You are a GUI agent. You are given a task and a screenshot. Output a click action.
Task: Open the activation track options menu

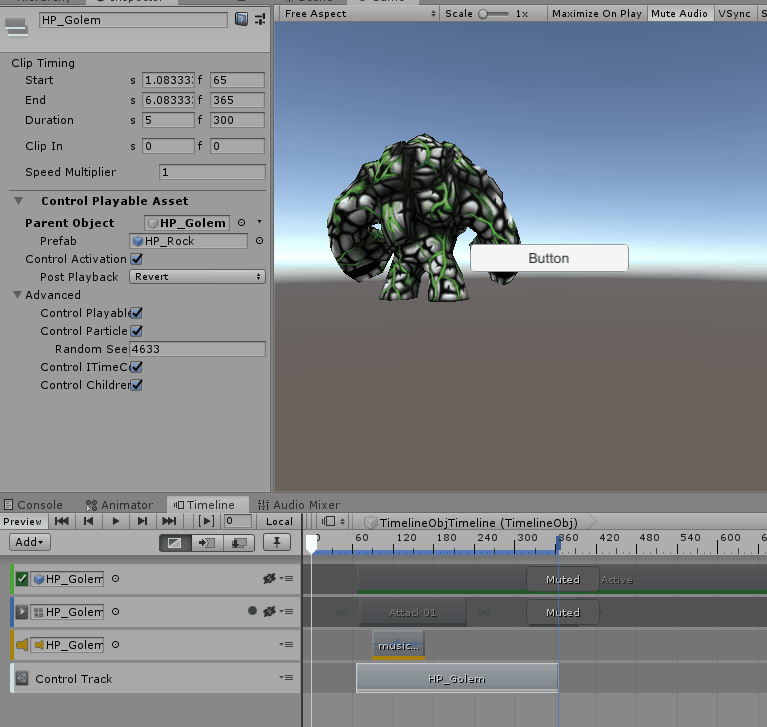(x=287, y=578)
